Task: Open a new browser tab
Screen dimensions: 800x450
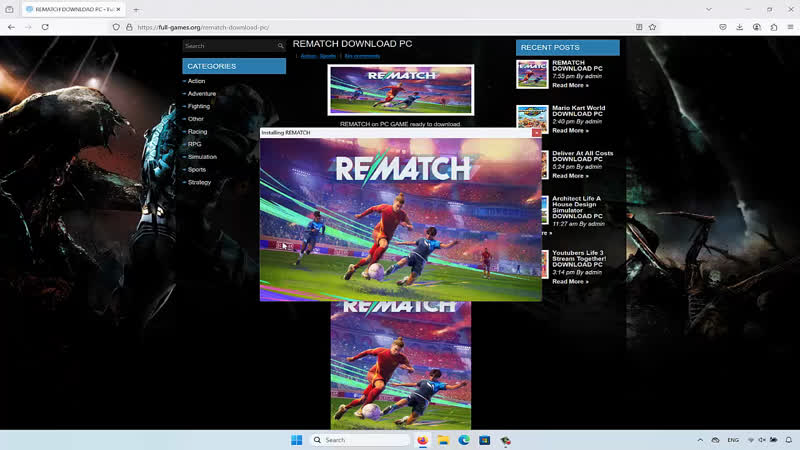Action: (x=136, y=9)
